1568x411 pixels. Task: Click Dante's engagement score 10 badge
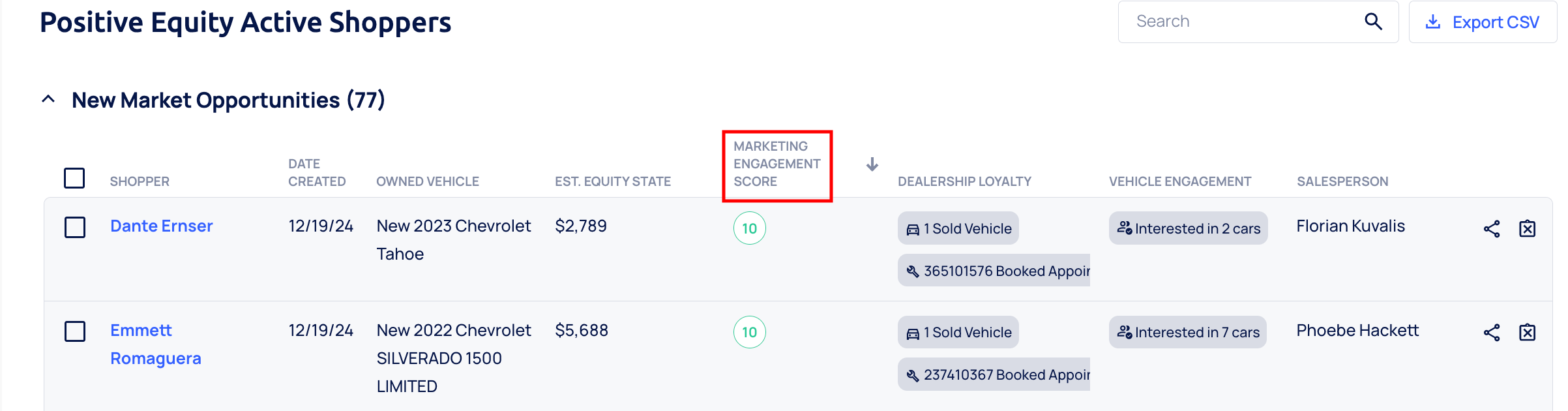pos(750,228)
